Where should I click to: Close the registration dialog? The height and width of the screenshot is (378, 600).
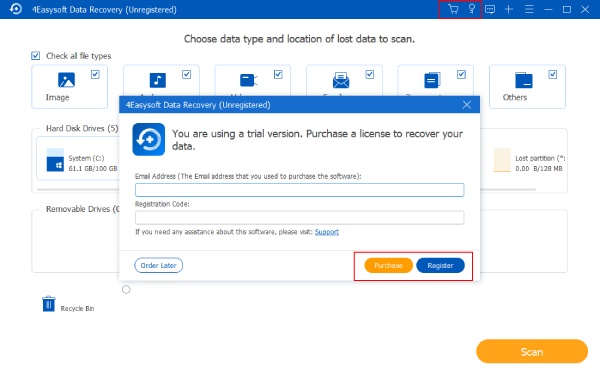point(466,104)
